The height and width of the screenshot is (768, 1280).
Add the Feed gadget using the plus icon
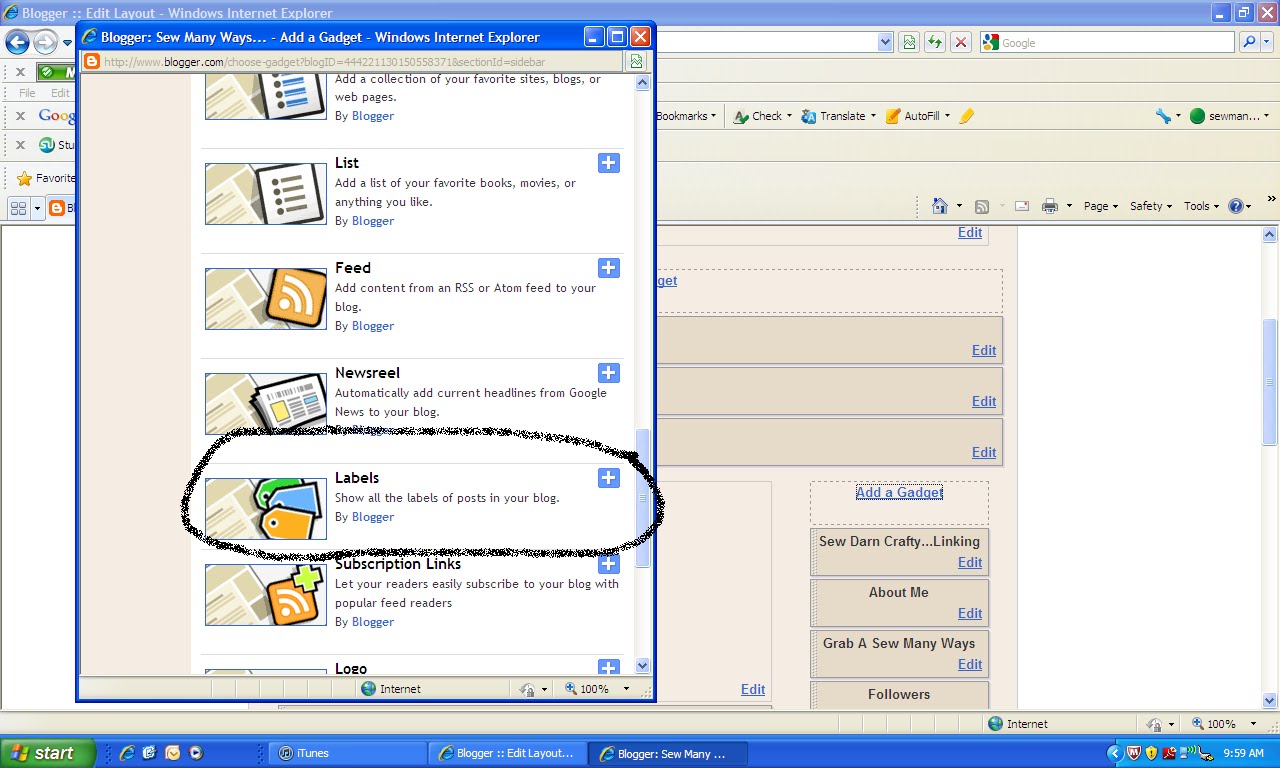point(608,268)
